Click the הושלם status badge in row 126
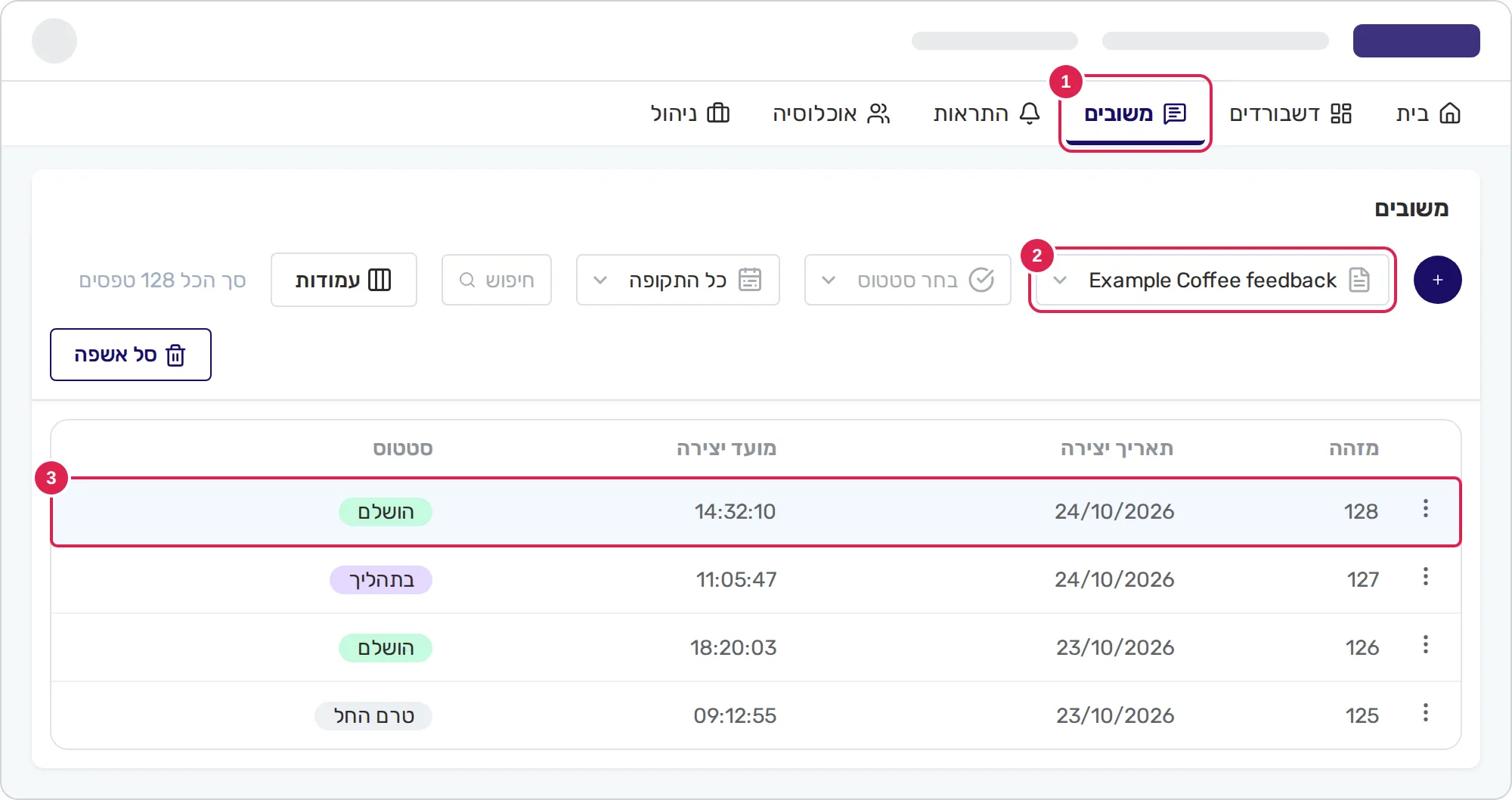The image size is (1512, 800). coord(386,648)
